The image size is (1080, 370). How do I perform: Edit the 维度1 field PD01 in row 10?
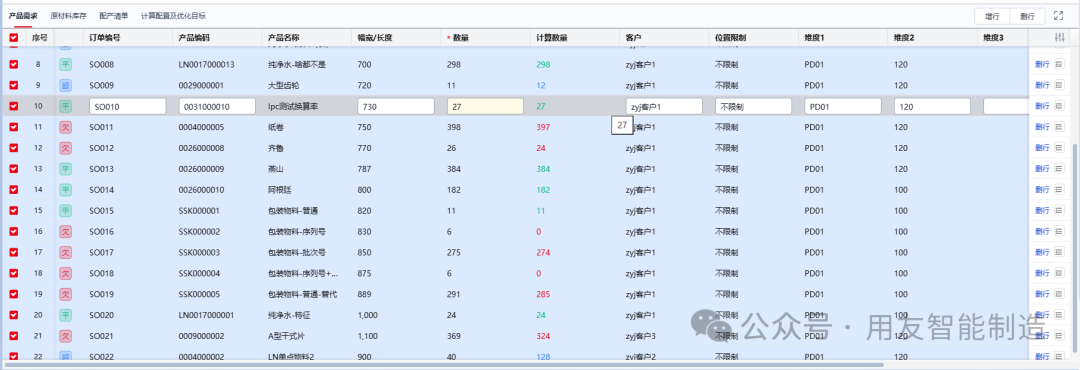843,106
